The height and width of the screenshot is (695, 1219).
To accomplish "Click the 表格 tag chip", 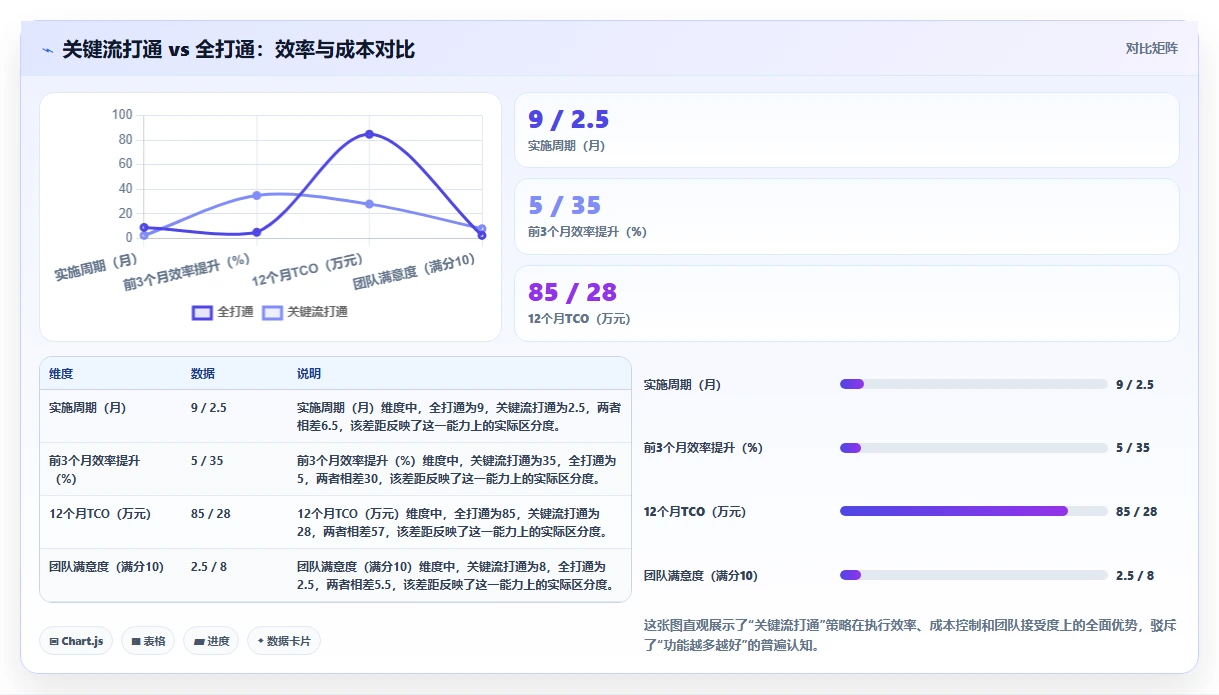I will (x=146, y=641).
